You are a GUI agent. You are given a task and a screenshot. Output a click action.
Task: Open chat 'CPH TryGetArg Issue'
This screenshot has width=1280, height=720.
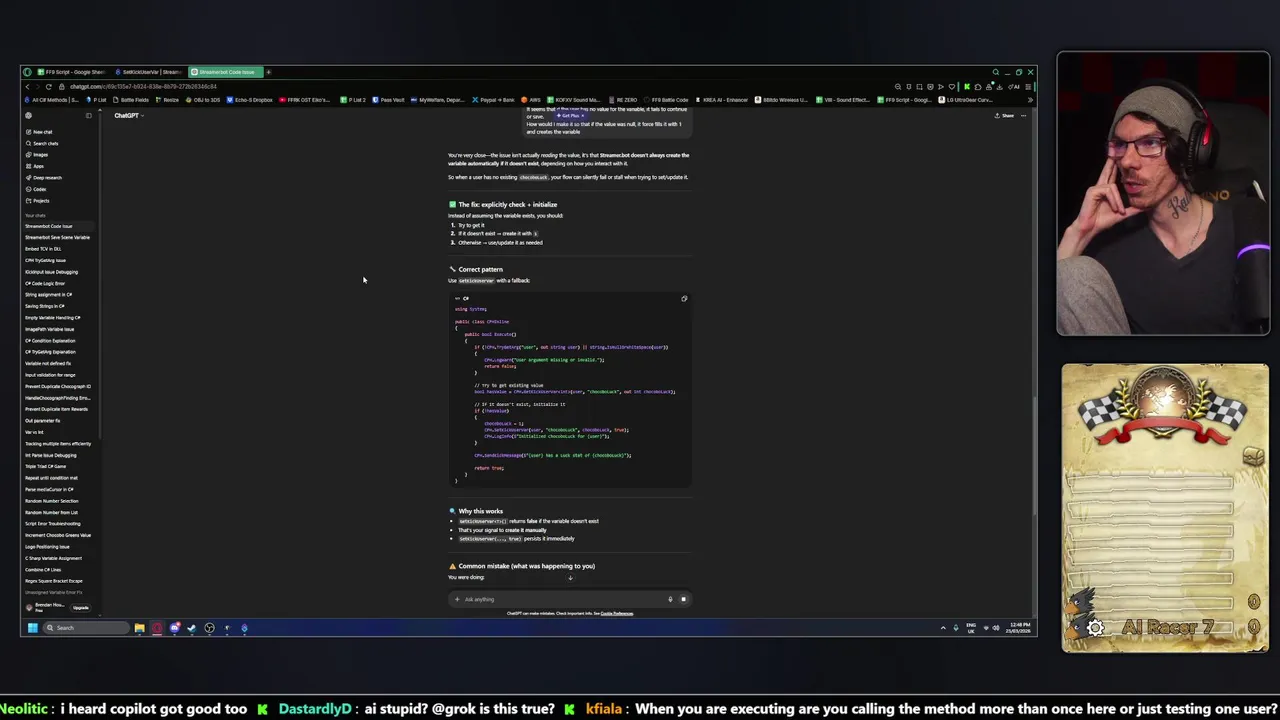coord(45,260)
